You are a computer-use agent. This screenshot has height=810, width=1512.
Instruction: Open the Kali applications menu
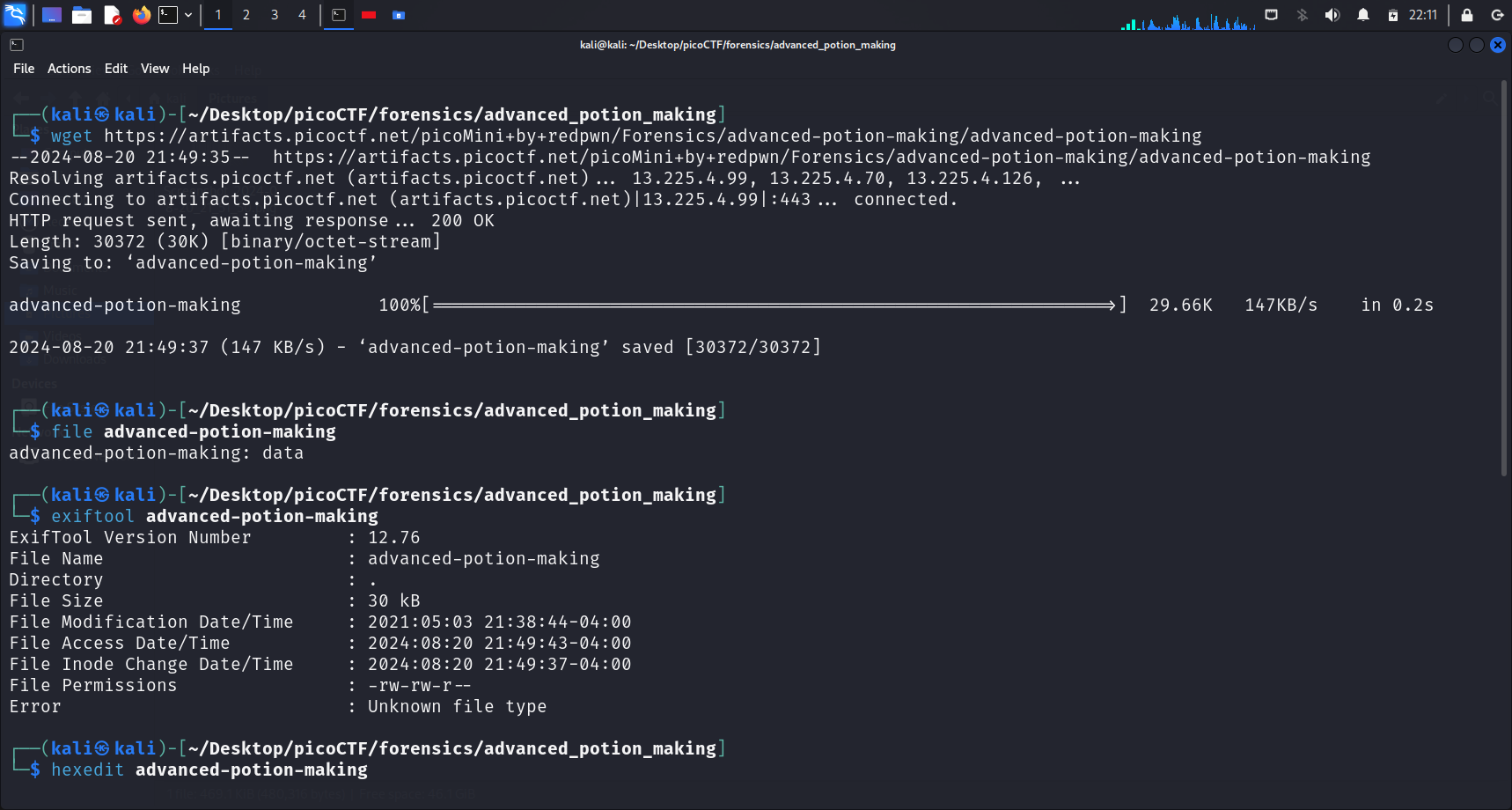(15, 14)
